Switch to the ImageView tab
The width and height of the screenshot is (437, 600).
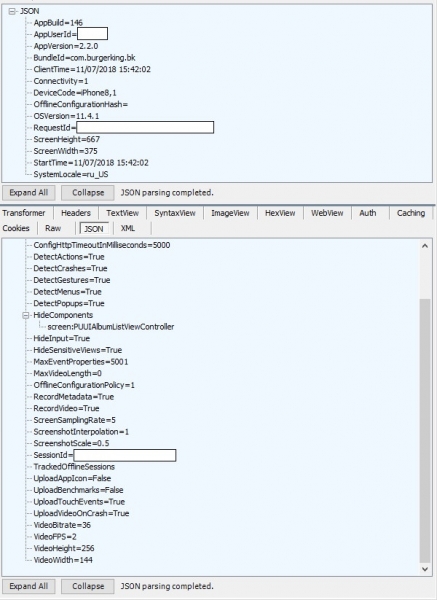click(230, 213)
